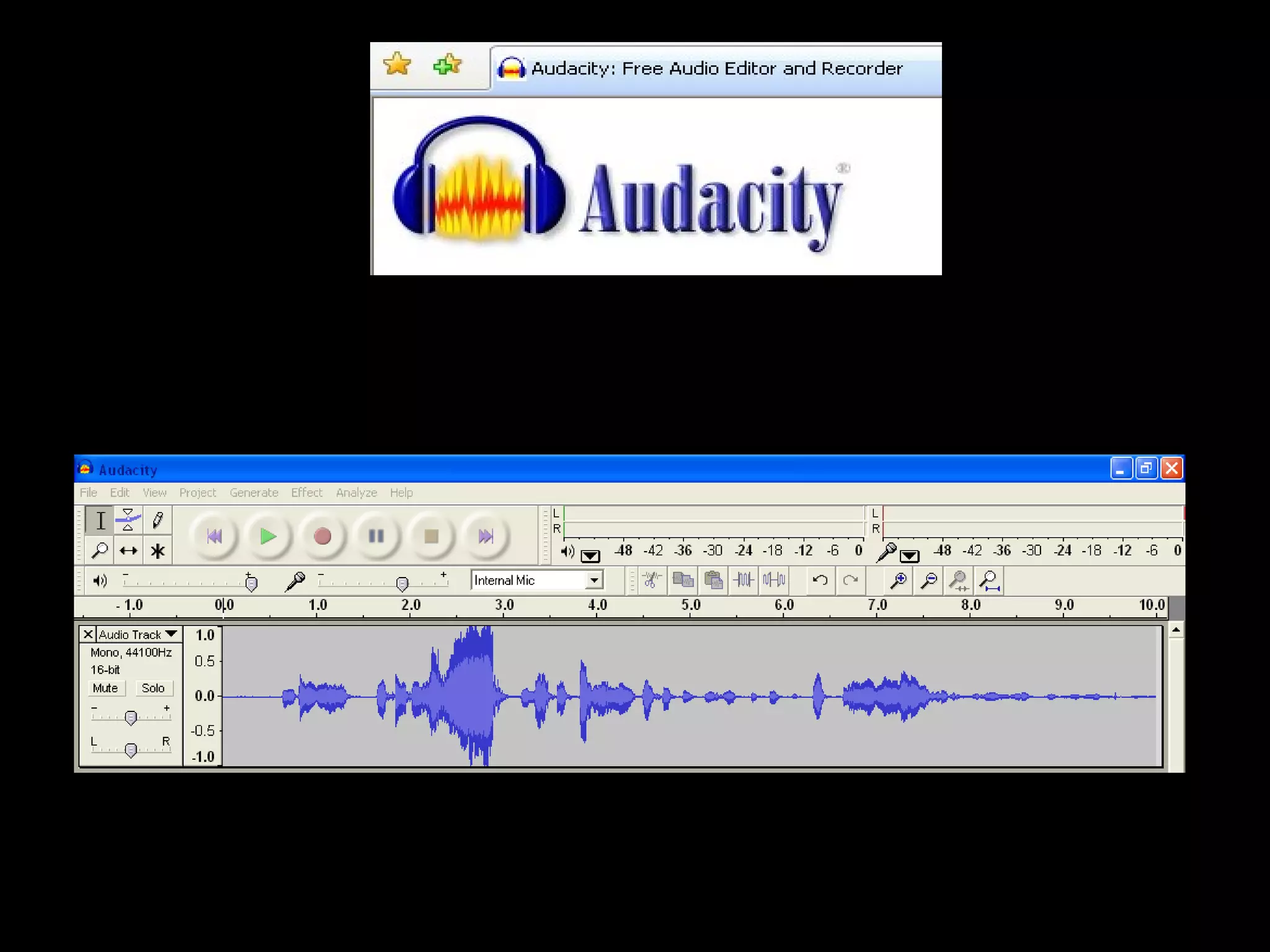Click the Trim outside selection icon
1270x952 pixels.
(744, 580)
